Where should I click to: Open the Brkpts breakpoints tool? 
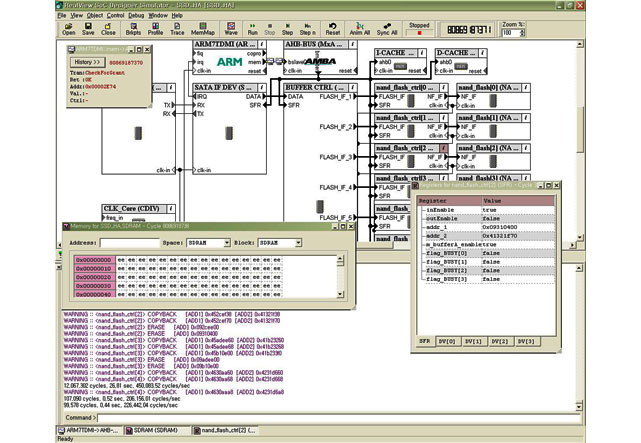point(133,27)
